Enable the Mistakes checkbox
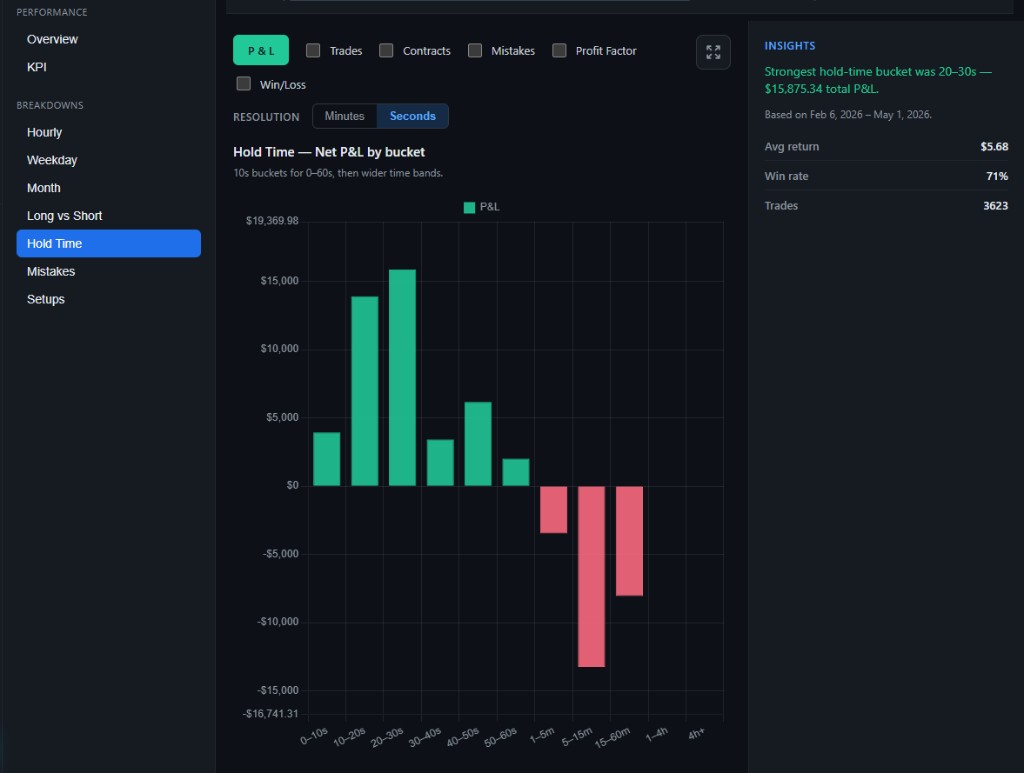1024x773 pixels. 475,50
